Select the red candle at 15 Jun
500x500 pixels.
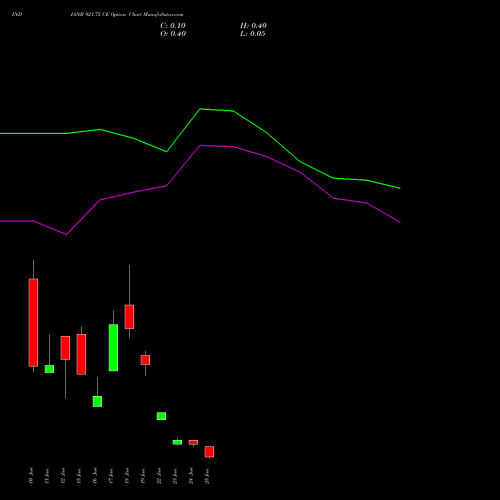[81, 354]
